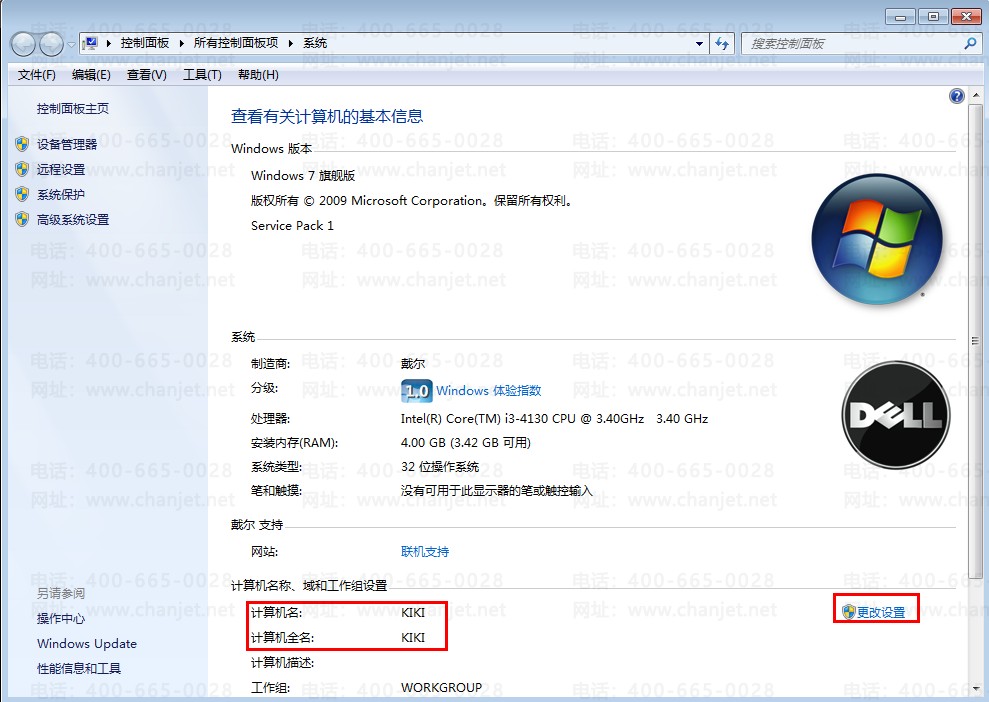This screenshot has height=702, width=989.
Task: Open the 编辑(E) menu
Action: (x=91, y=75)
